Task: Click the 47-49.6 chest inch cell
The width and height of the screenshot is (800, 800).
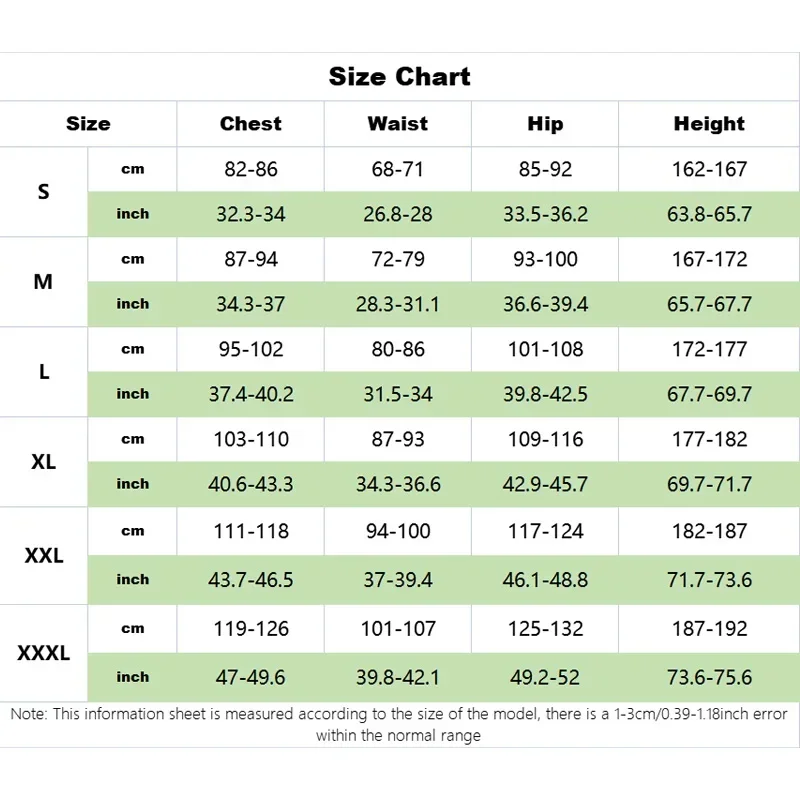Action: (x=251, y=677)
